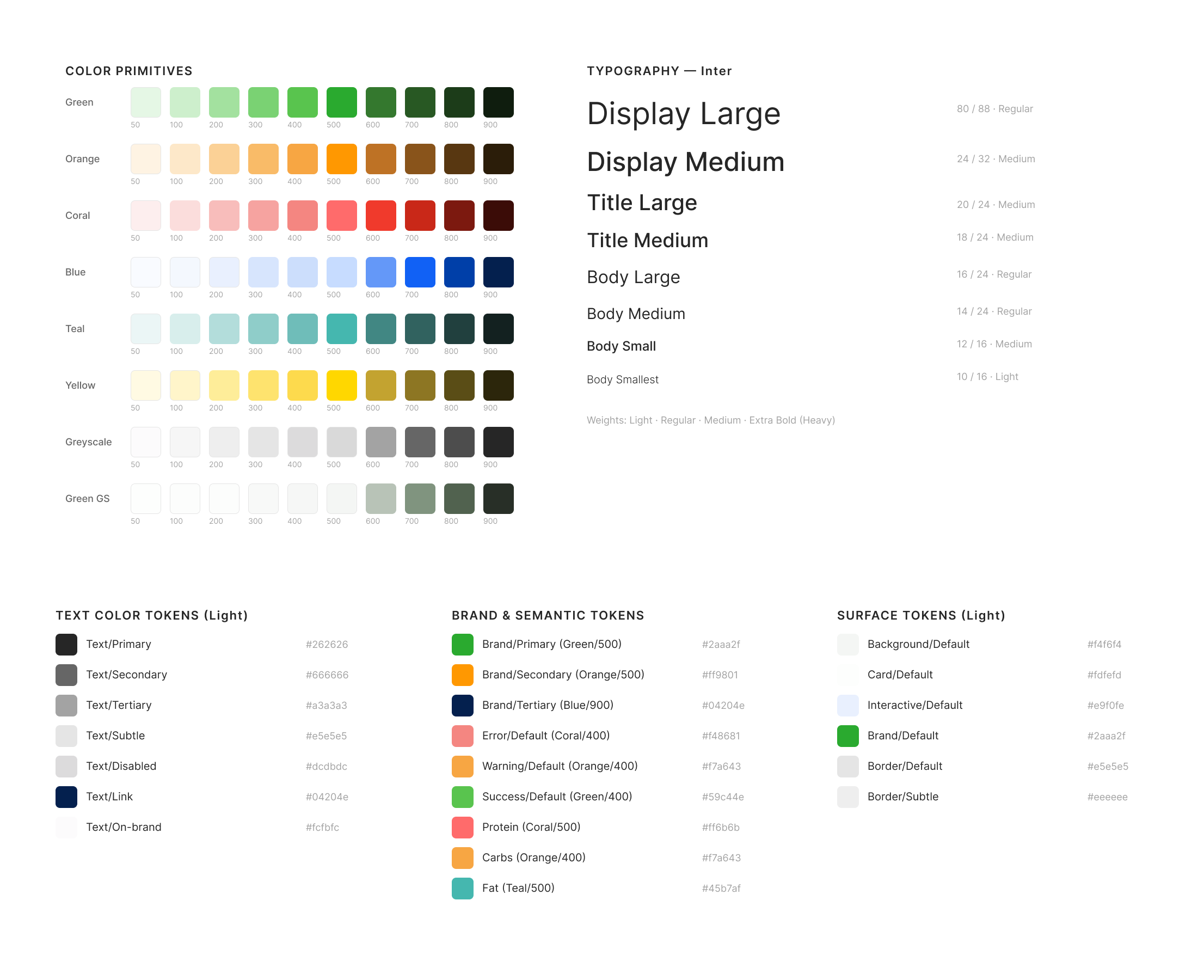The image size is (1204, 980).
Task: Pick the Blue 700 swatch
Action: [420, 272]
